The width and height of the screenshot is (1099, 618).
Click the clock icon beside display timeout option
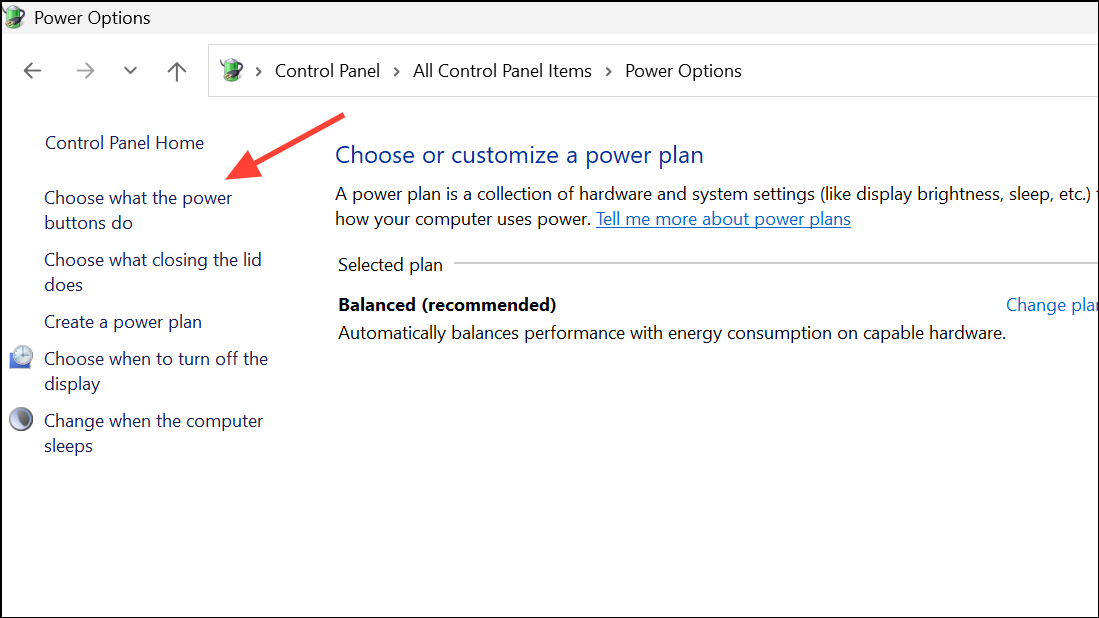point(21,356)
